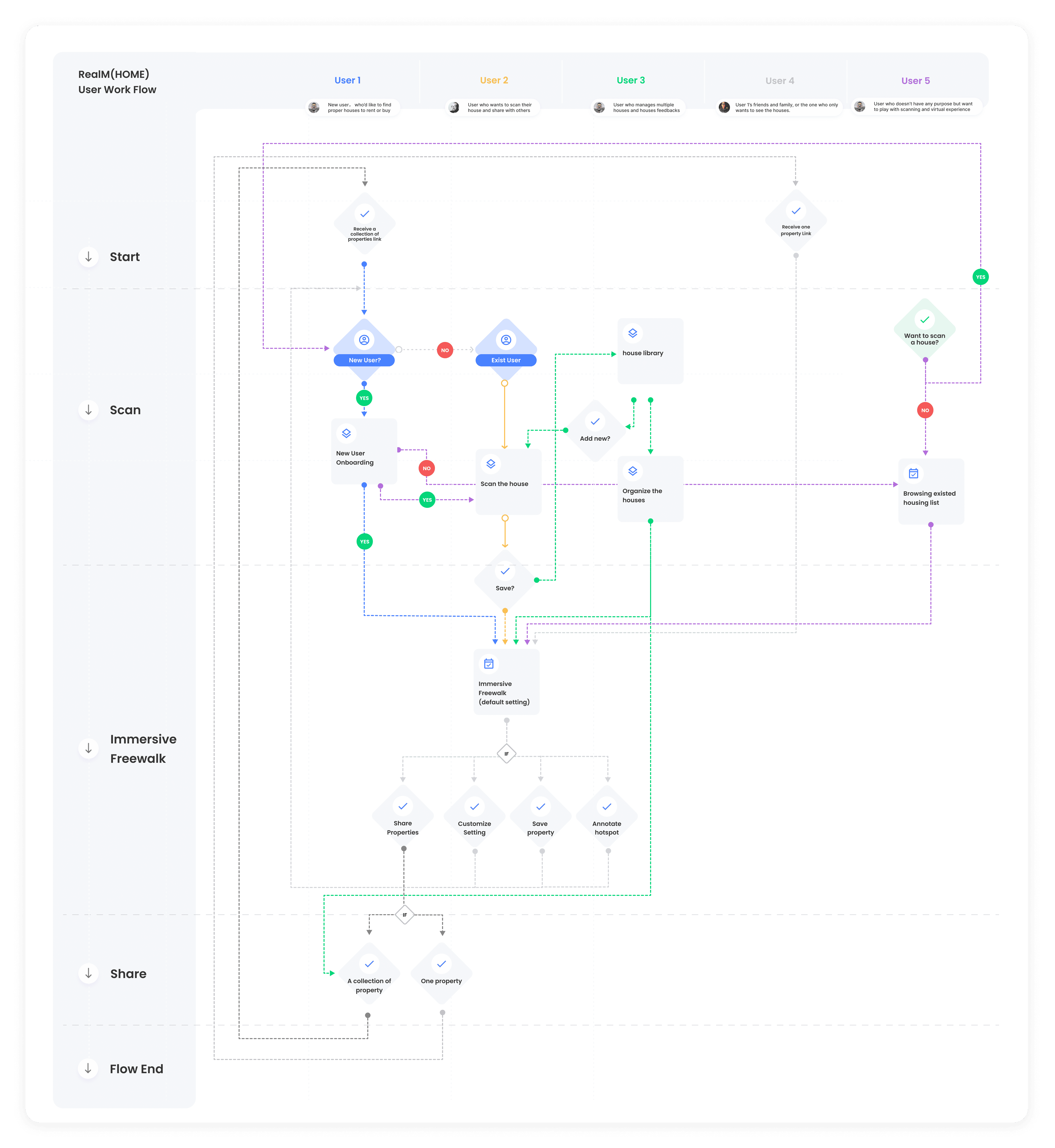Select the User 5 column header
The height and width of the screenshot is (1148, 1055).
(915, 81)
